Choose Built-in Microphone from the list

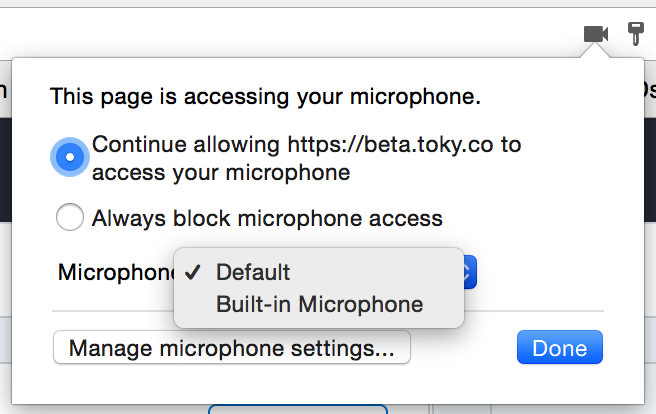pos(319,304)
